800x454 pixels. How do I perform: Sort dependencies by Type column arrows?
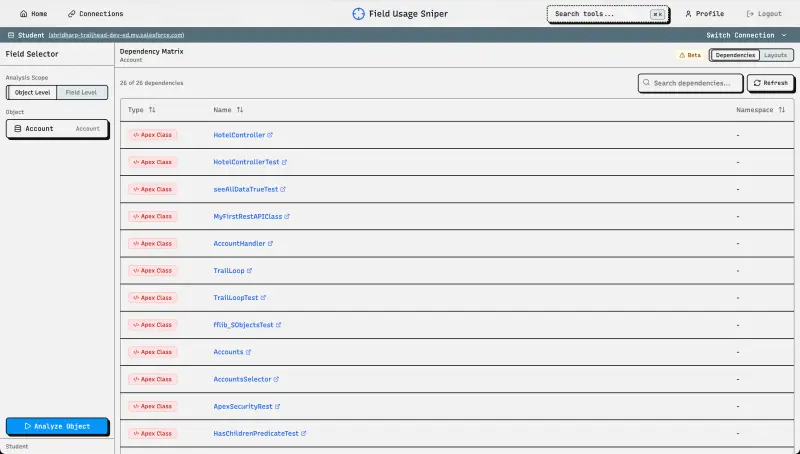tap(152, 110)
